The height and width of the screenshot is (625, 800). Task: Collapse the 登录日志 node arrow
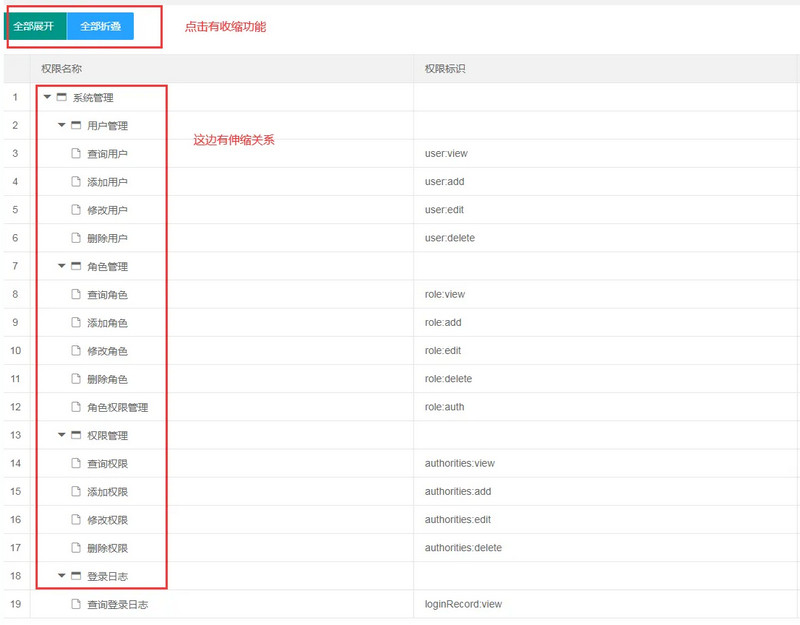point(62,576)
